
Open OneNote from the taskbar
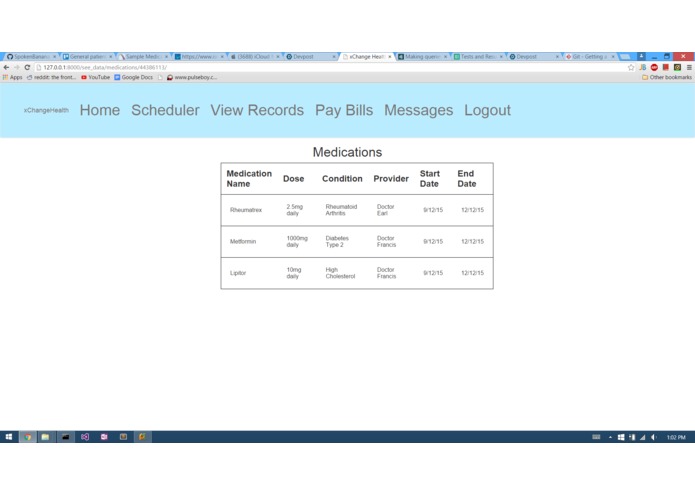(x=104, y=437)
